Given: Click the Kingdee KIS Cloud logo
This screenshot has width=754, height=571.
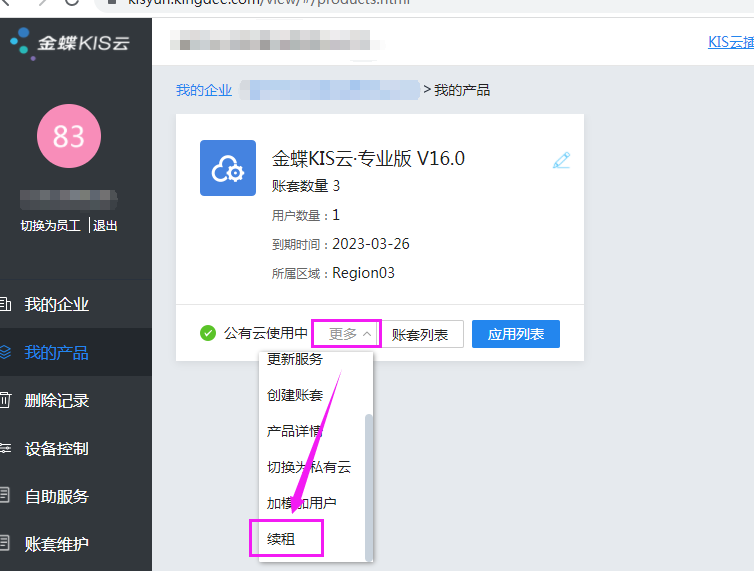Looking at the screenshot, I should point(70,43).
